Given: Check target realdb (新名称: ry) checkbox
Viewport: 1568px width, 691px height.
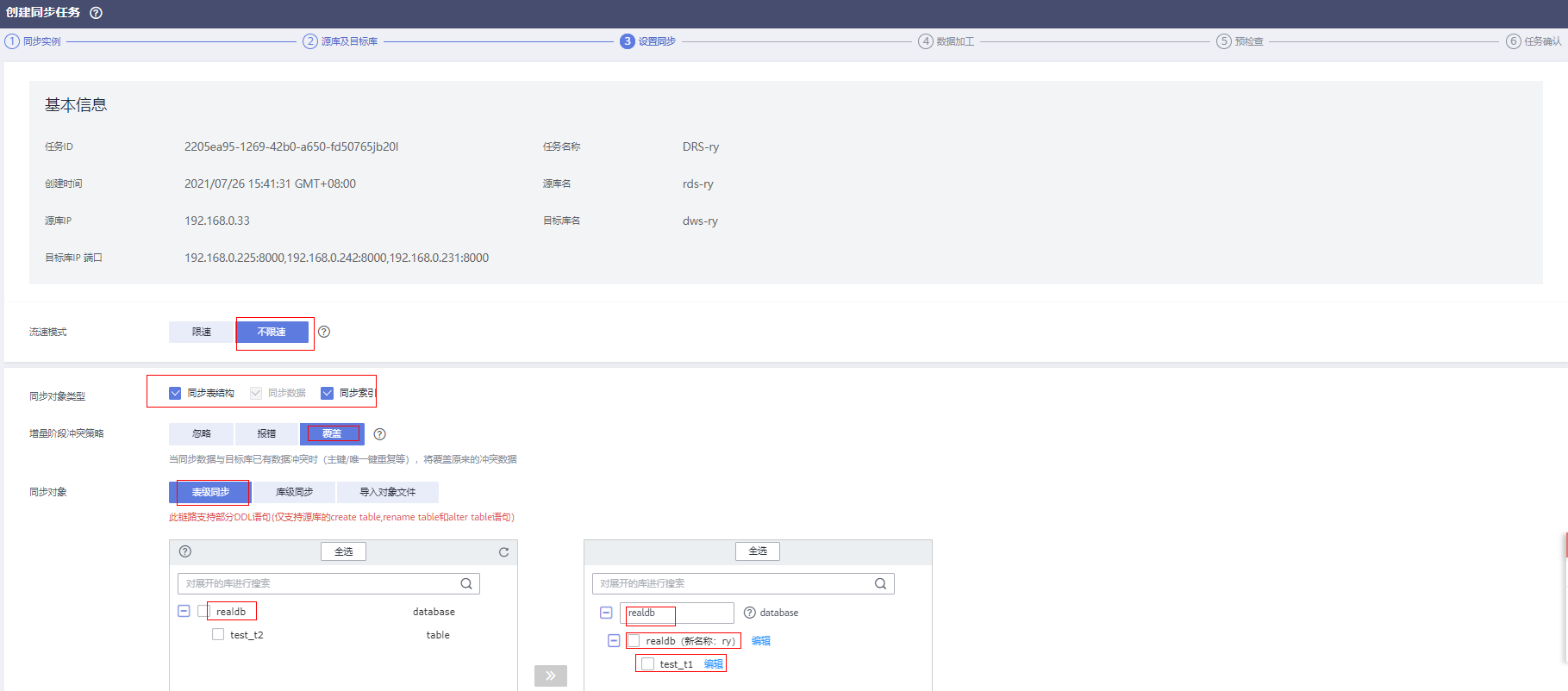Looking at the screenshot, I should coord(634,641).
